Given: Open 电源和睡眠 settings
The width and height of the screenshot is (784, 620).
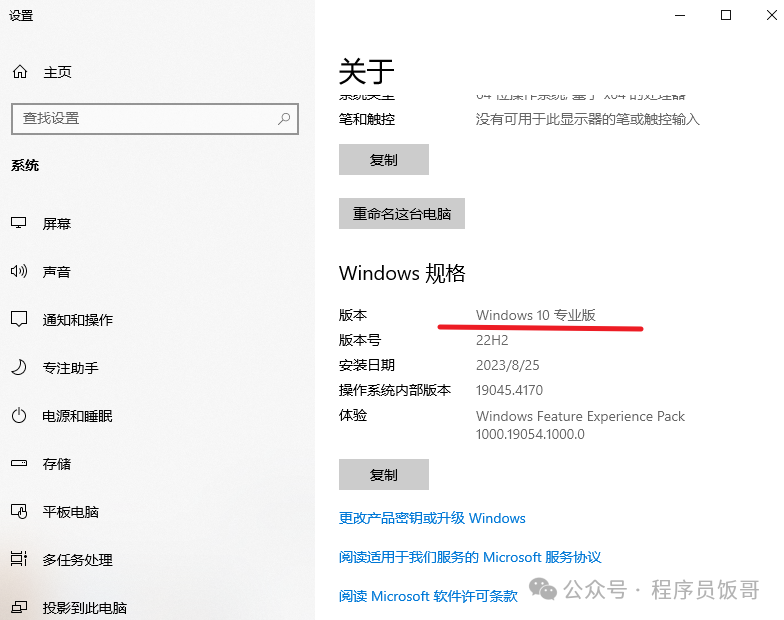Looking at the screenshot, I should pyautogui.click(x=78, y=416).
